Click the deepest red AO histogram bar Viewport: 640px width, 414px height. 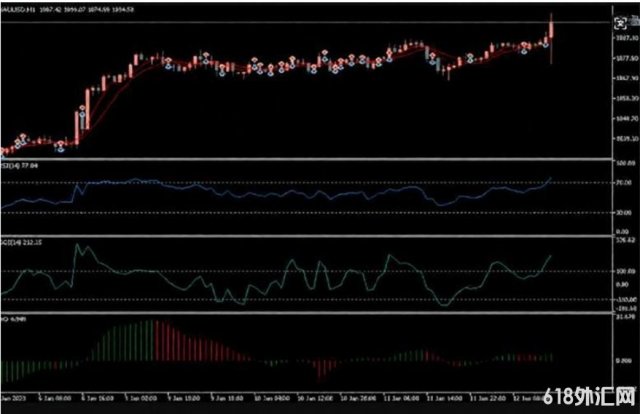pos(320,366)
